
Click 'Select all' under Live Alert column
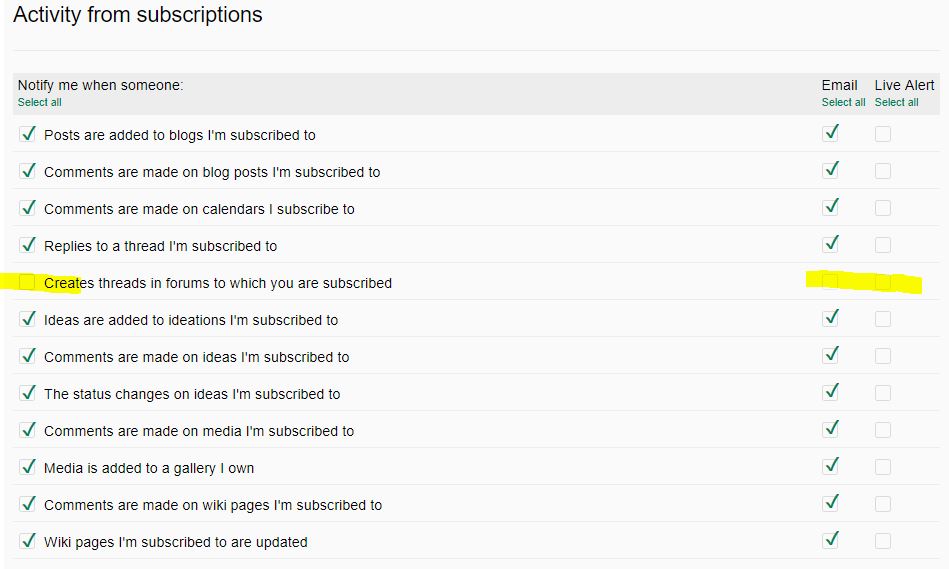pos(896,102)
